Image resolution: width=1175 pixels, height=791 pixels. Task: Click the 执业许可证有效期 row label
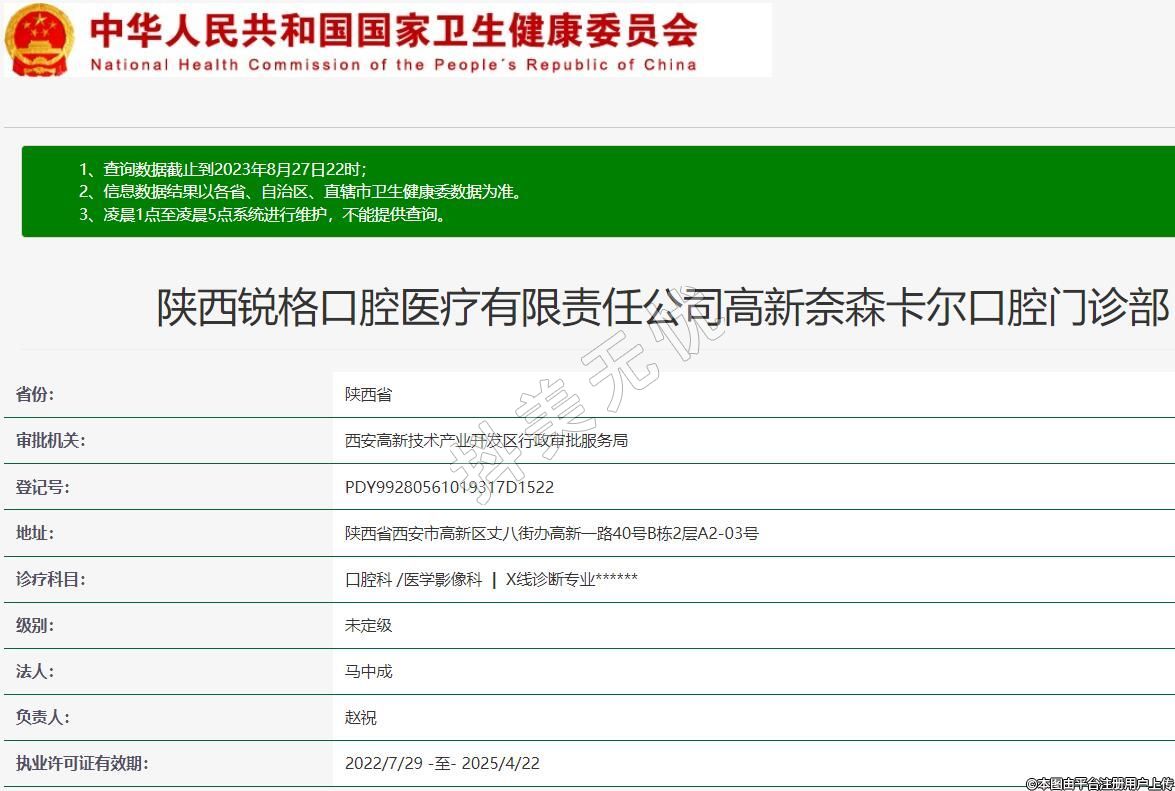(x=82, y=763)
